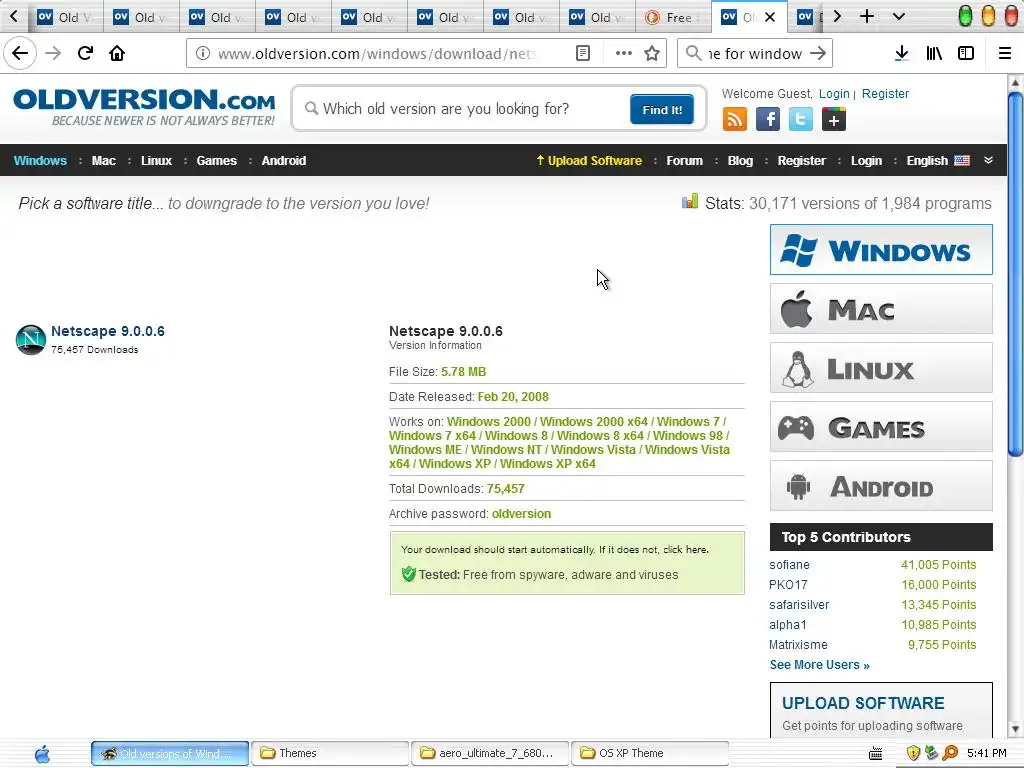This screenshot has width=1024, height=768.
Task: Go back with the browser back arrow
Action: (20, 54)
